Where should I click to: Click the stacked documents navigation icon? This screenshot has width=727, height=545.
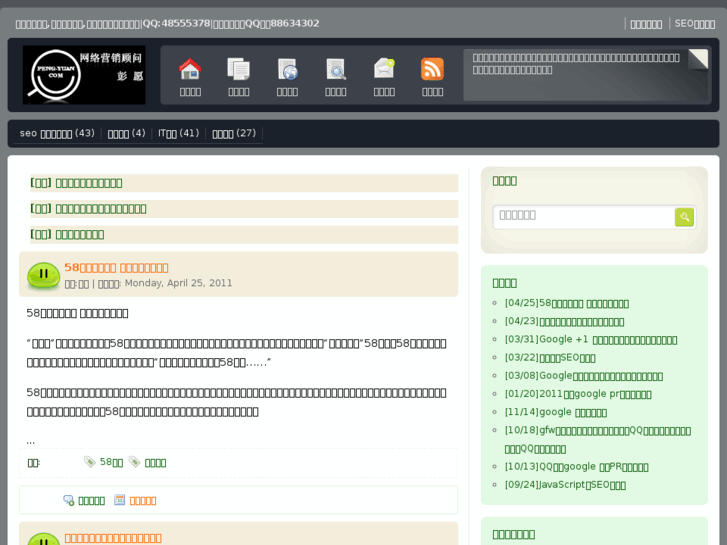click(238, 69)
